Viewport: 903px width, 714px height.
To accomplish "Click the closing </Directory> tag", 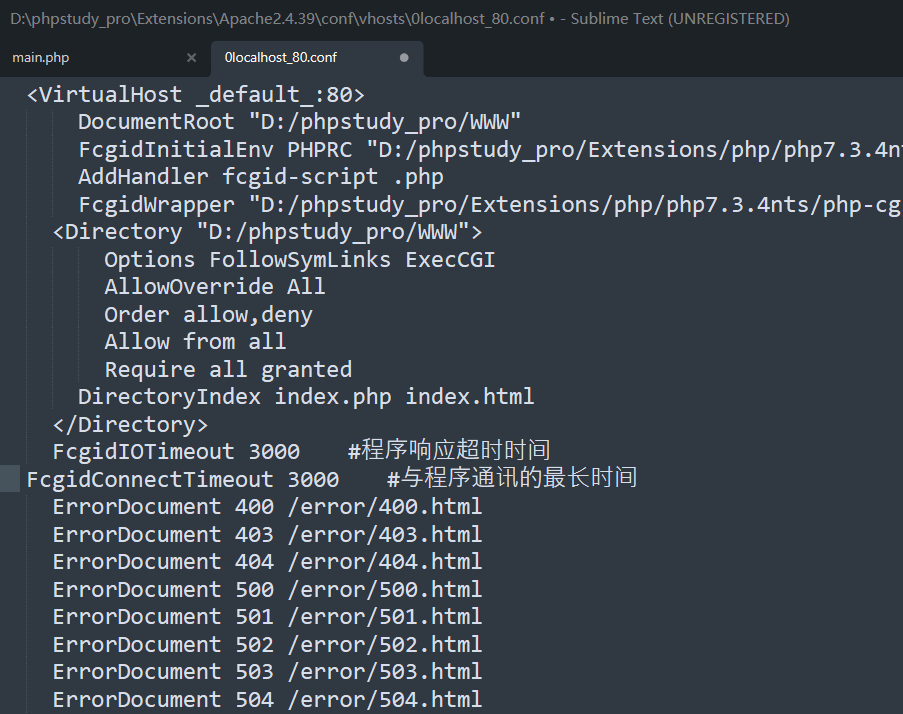I will pyautogui.click(x=130, y=424).
